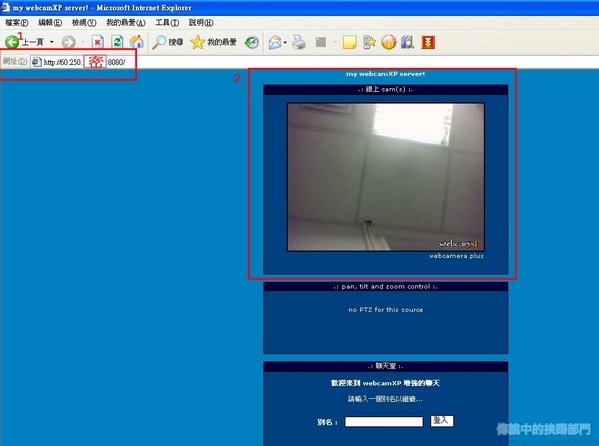599x446 pixels.
Task: Go to the home page via house icon
Action: tap(137, 42)
